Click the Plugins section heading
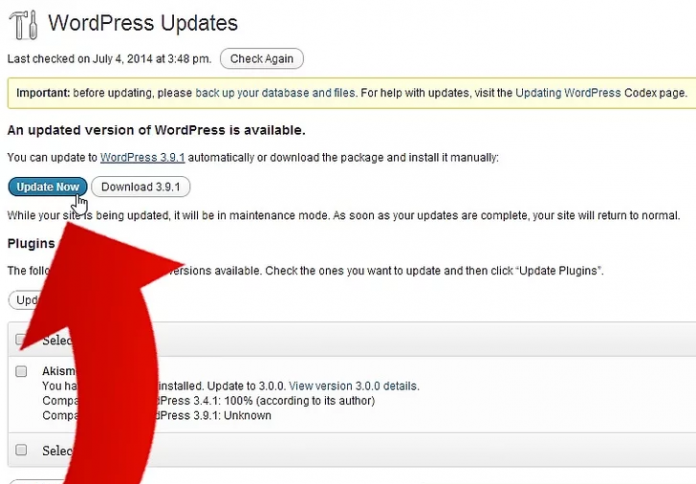 (x=32, y=243)
